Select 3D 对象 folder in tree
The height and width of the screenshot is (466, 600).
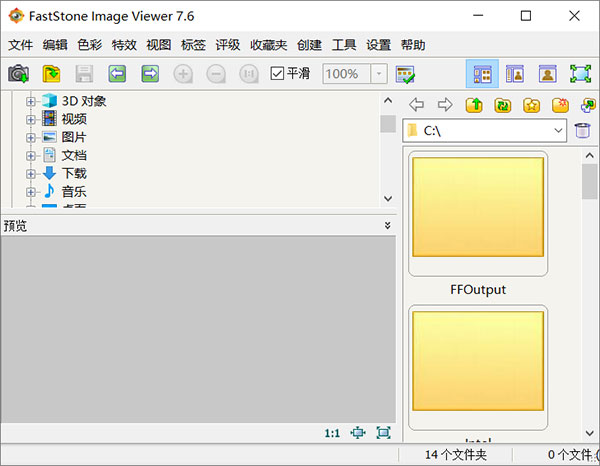[84, 101]
